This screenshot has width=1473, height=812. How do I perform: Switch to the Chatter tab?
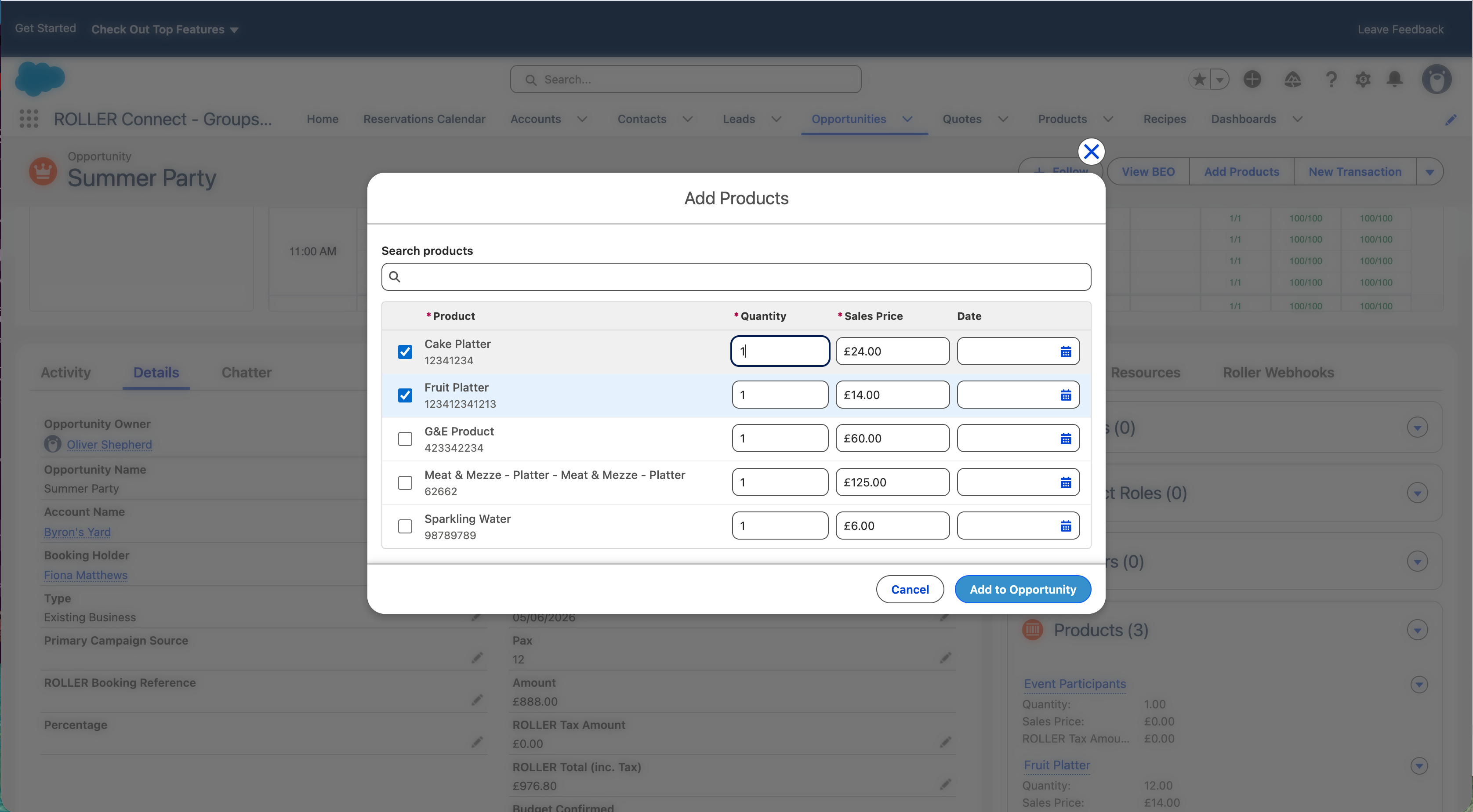(x=247, y=372)
